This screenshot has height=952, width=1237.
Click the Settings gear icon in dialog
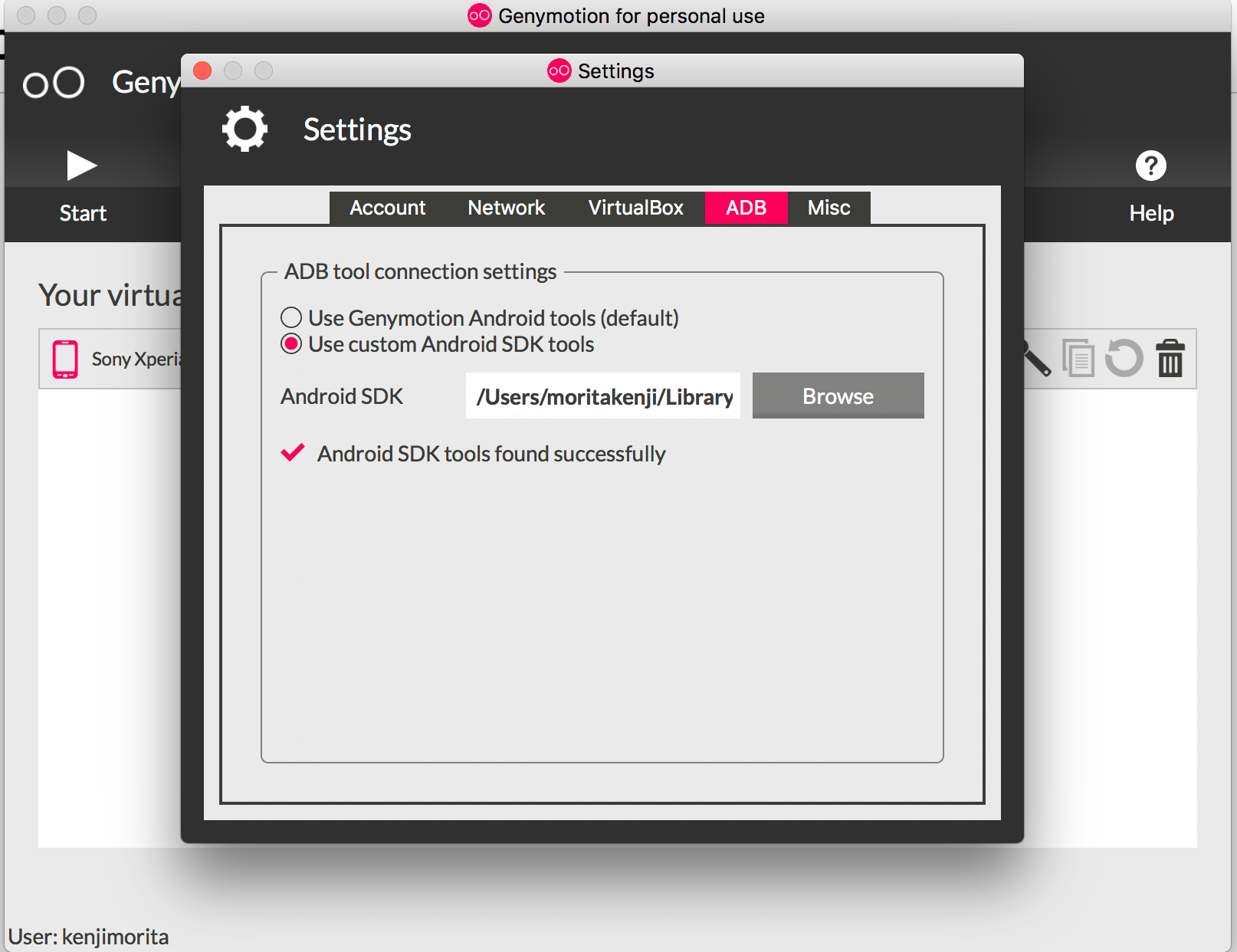click(x=245, y=129)
